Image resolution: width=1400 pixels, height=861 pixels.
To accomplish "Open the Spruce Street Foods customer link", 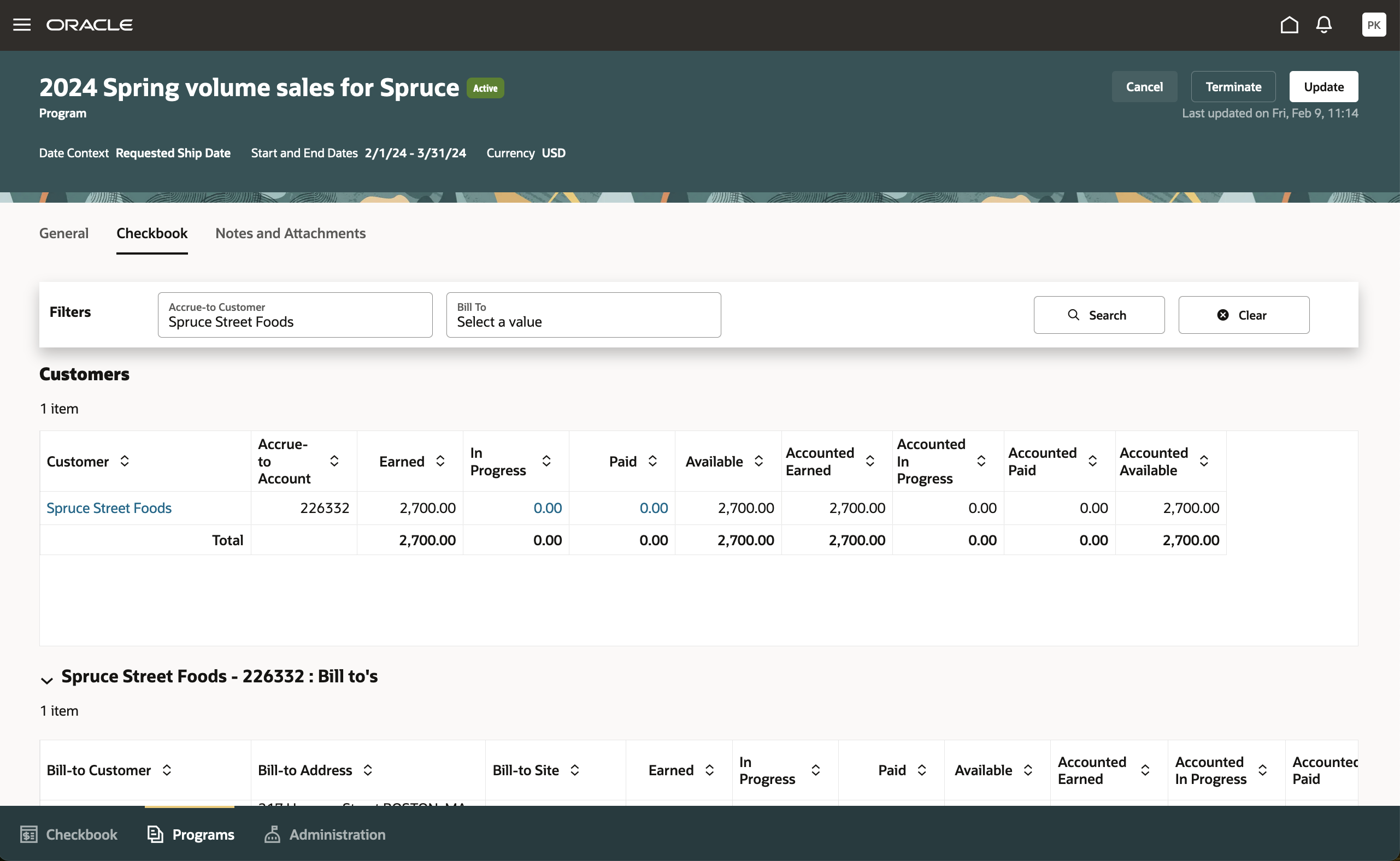I will (109, 508).
